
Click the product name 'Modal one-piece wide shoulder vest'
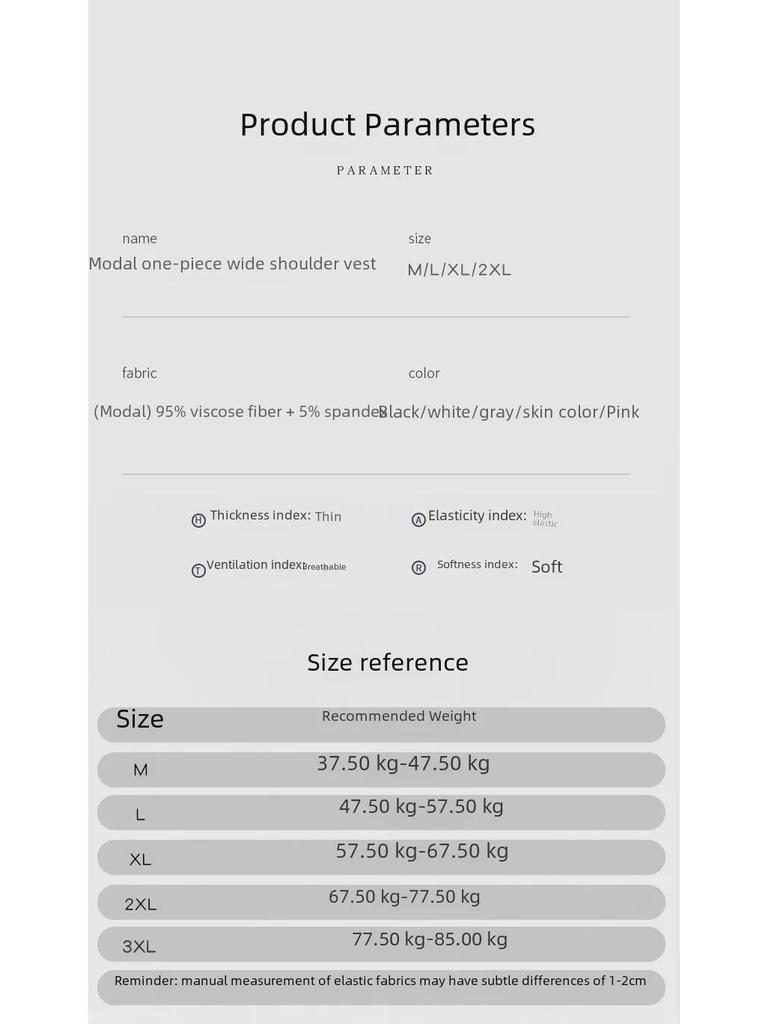(x=232, y=264)
